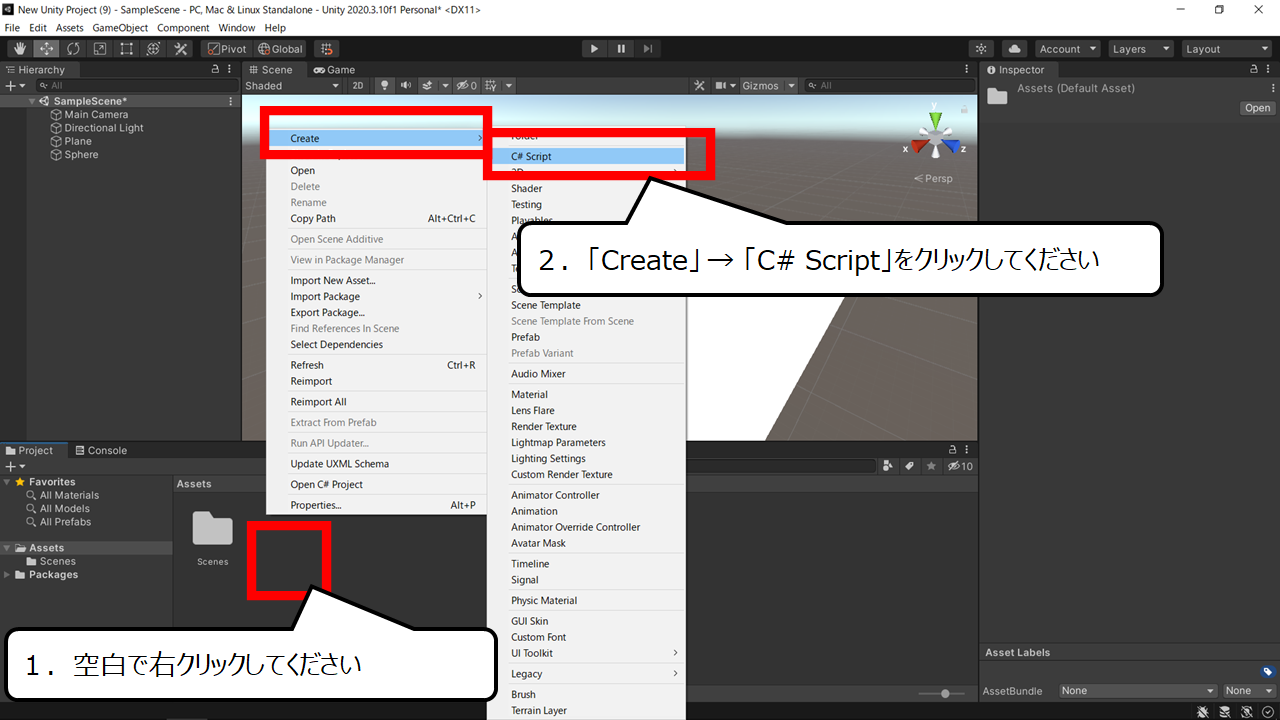This screenshot has height=720, width=1280.
Task: Click the Play button
Action: (x=594, y=49)
